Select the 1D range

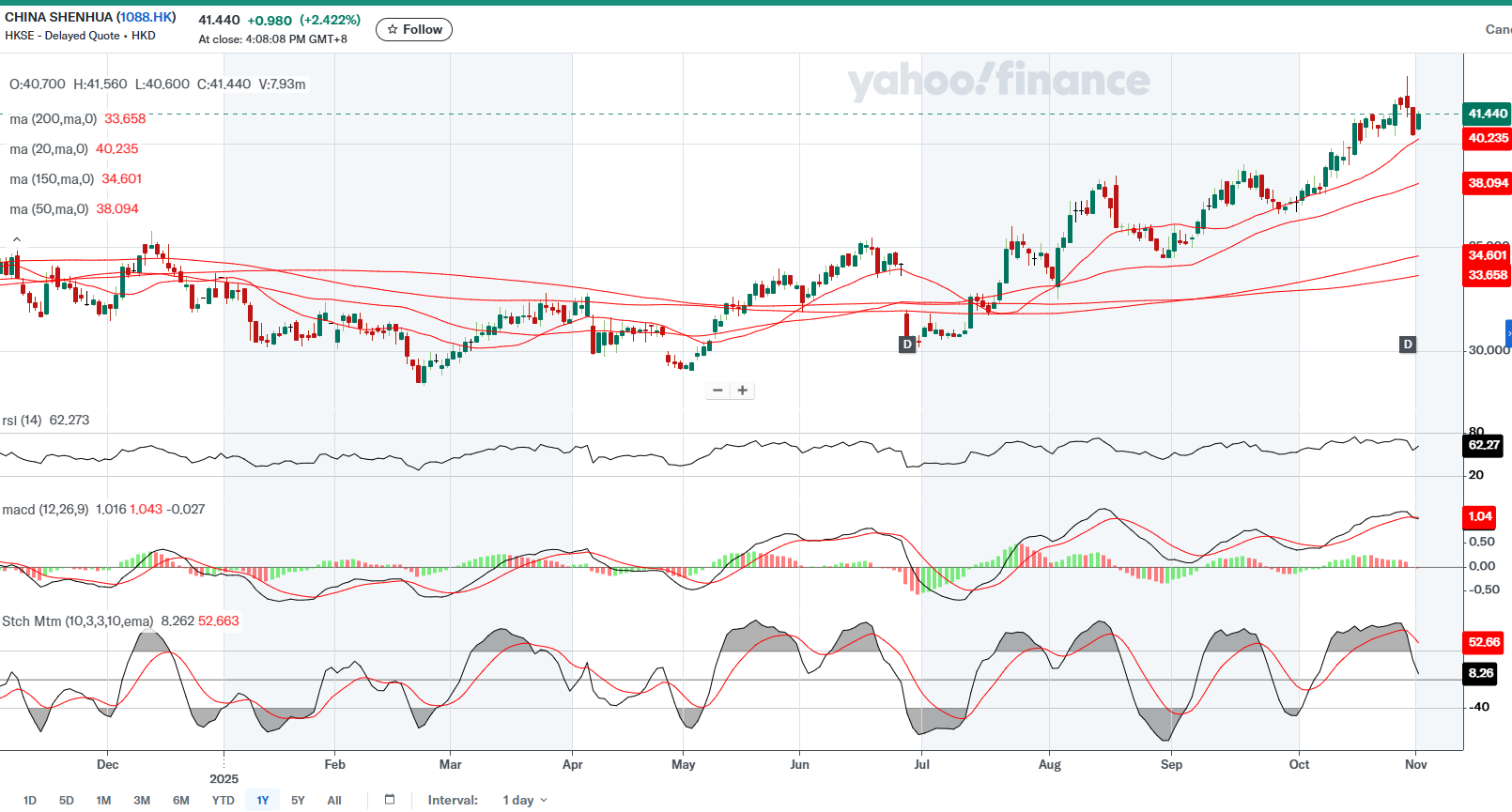click(30, 801)
